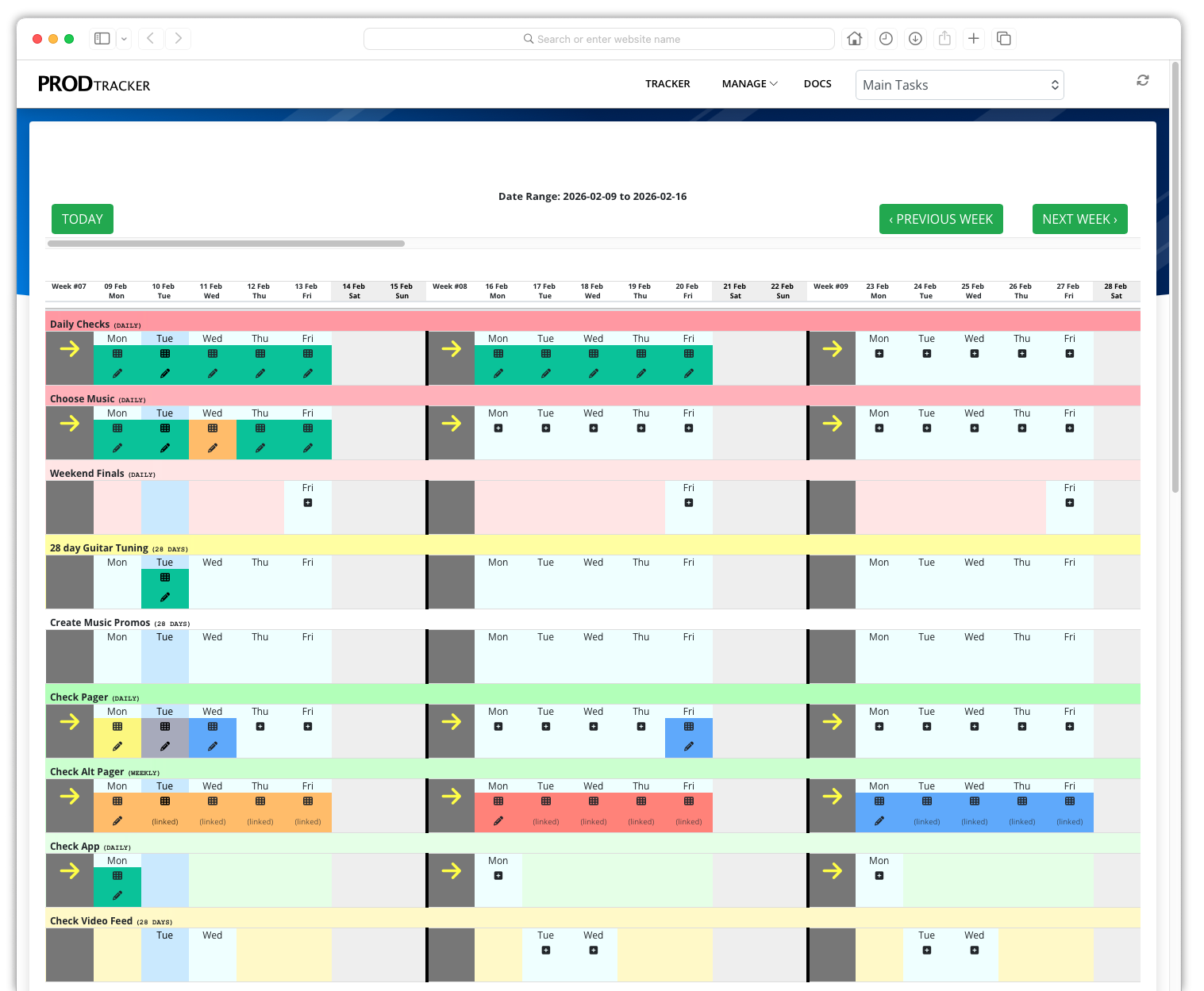Click Safari home icon in toolbar
This screenshot has width=1204, height=991.
pos(854,39)
